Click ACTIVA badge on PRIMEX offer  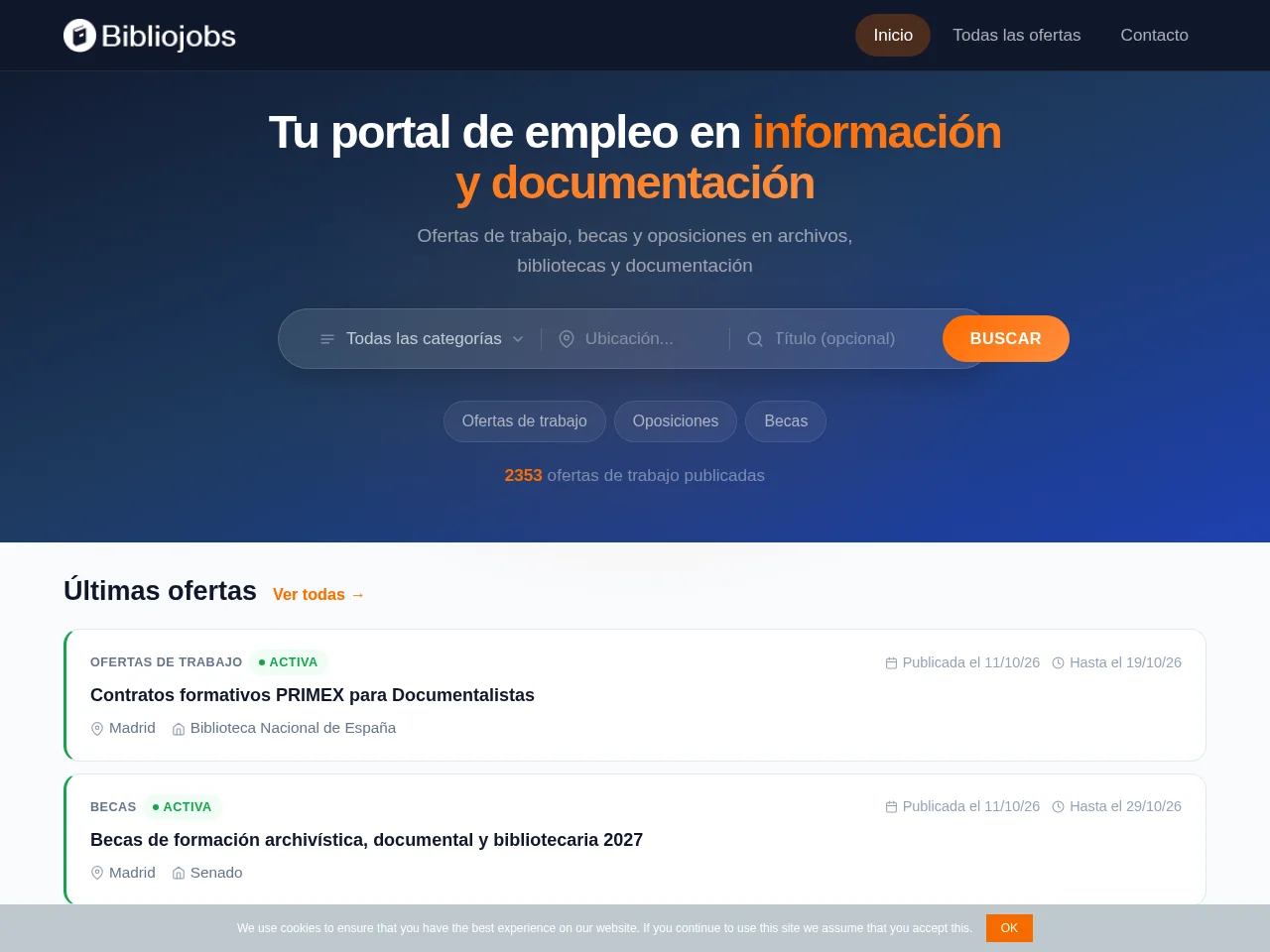(289, 661)
